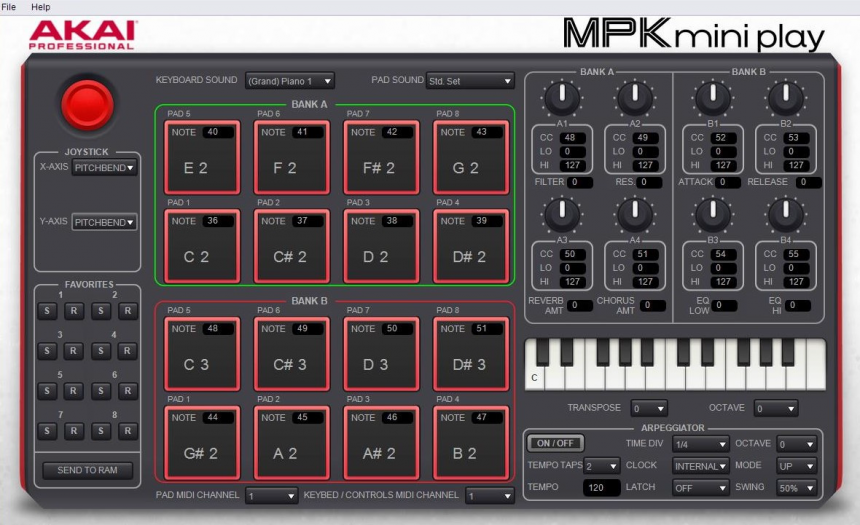Trigger Bank B pad 8 (D# 3)
The height and width of the screenshot is (525, 860).
click(471, 354)
